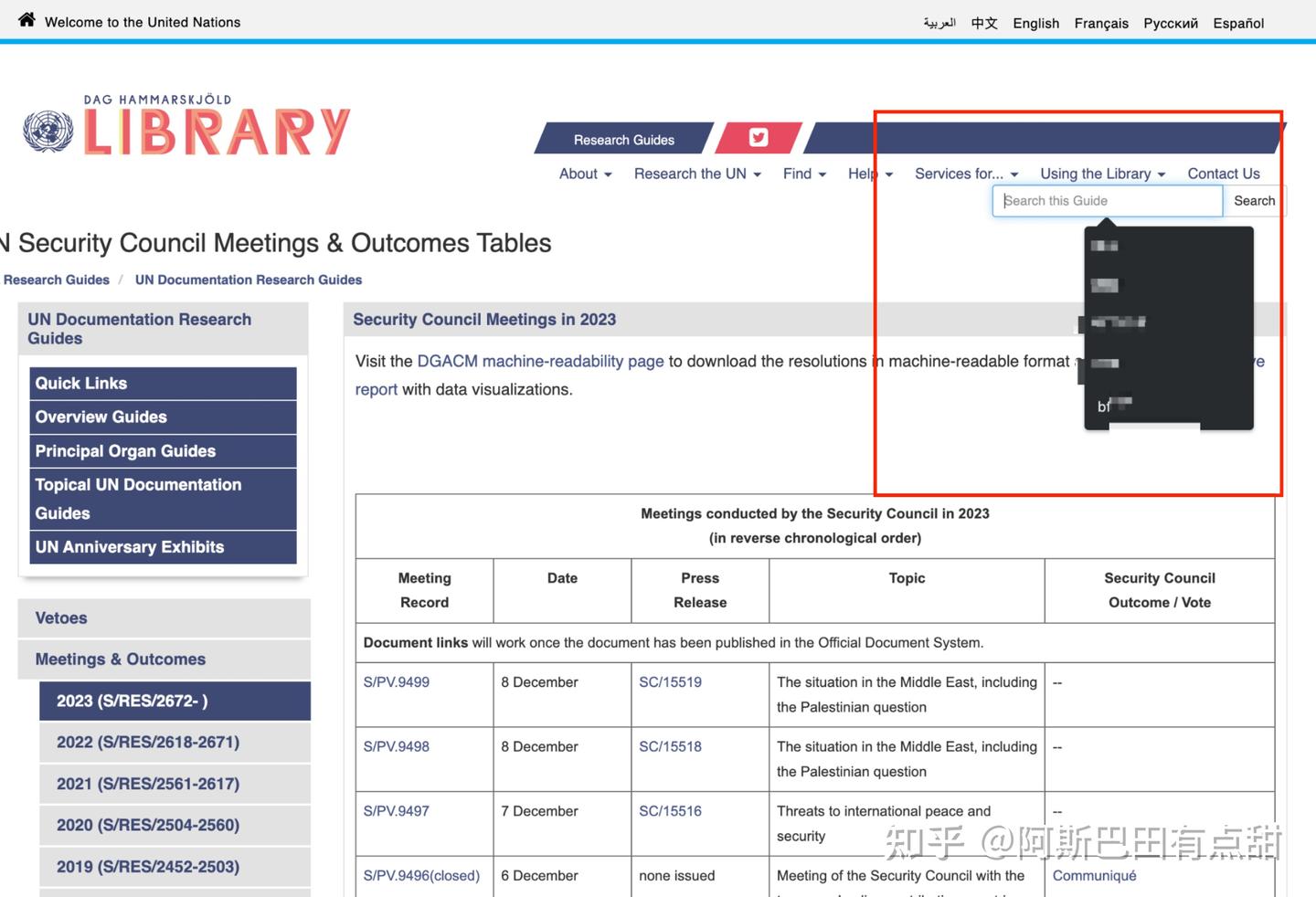Open UN Anniversary Exhibits sidebar item
The height and width of the screenshot is (897, 1316).
click(163, 547)
